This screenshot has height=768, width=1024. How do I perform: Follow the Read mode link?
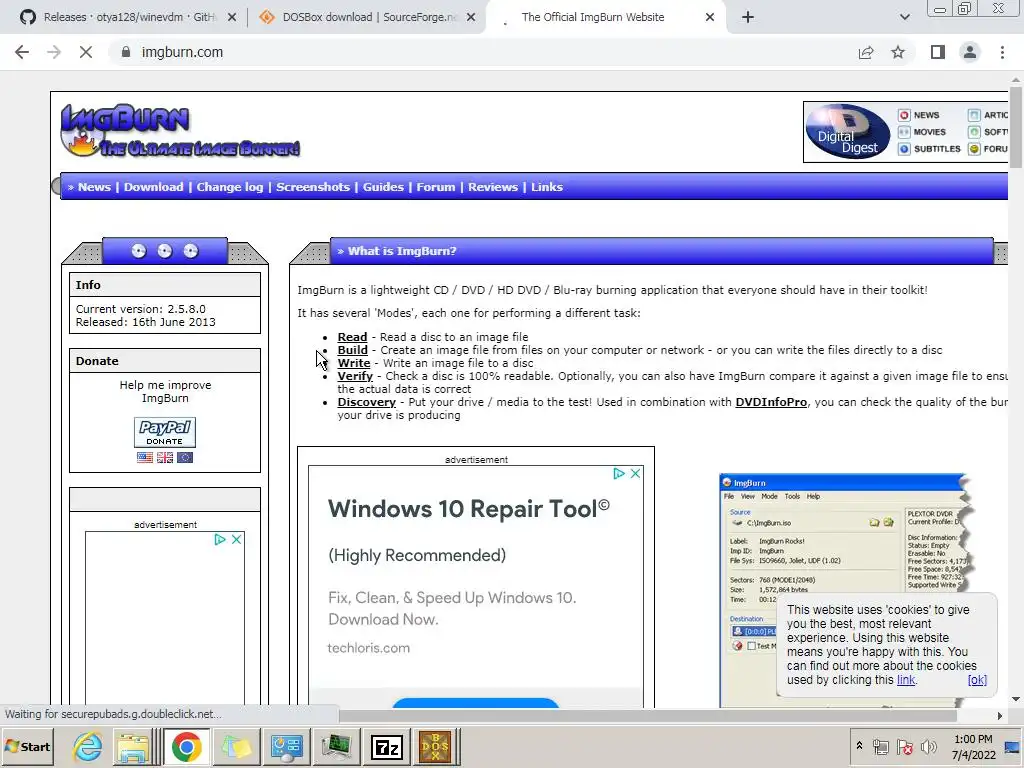pyautogui.click(x=352, y=337)
